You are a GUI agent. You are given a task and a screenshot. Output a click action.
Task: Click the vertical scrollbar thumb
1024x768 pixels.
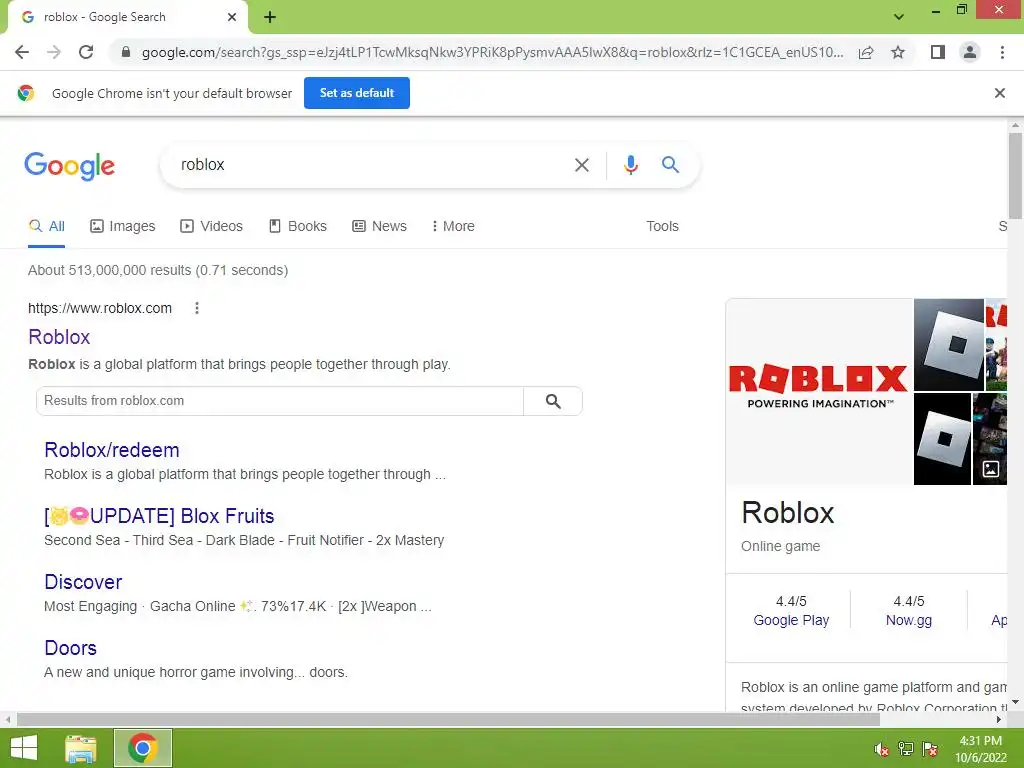pos(1015,176)
